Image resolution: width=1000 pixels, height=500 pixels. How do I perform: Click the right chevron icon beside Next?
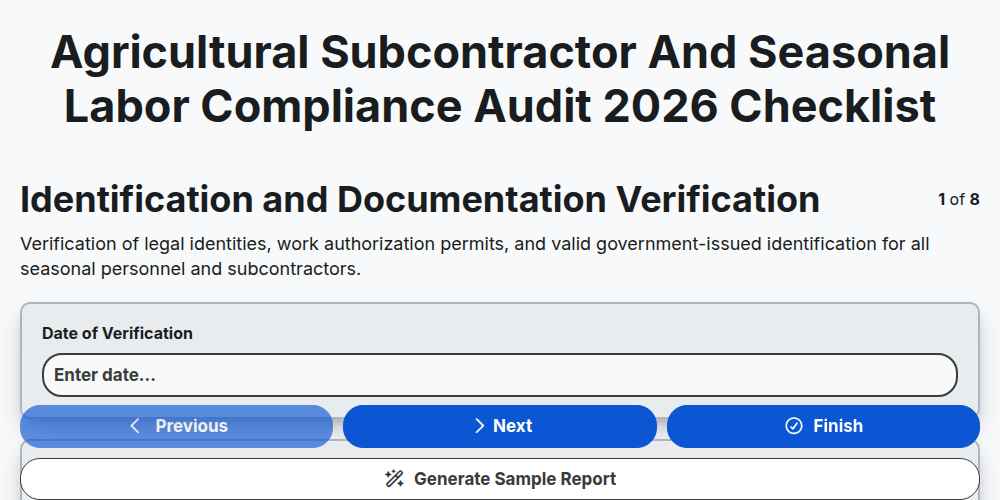(480, 426)
